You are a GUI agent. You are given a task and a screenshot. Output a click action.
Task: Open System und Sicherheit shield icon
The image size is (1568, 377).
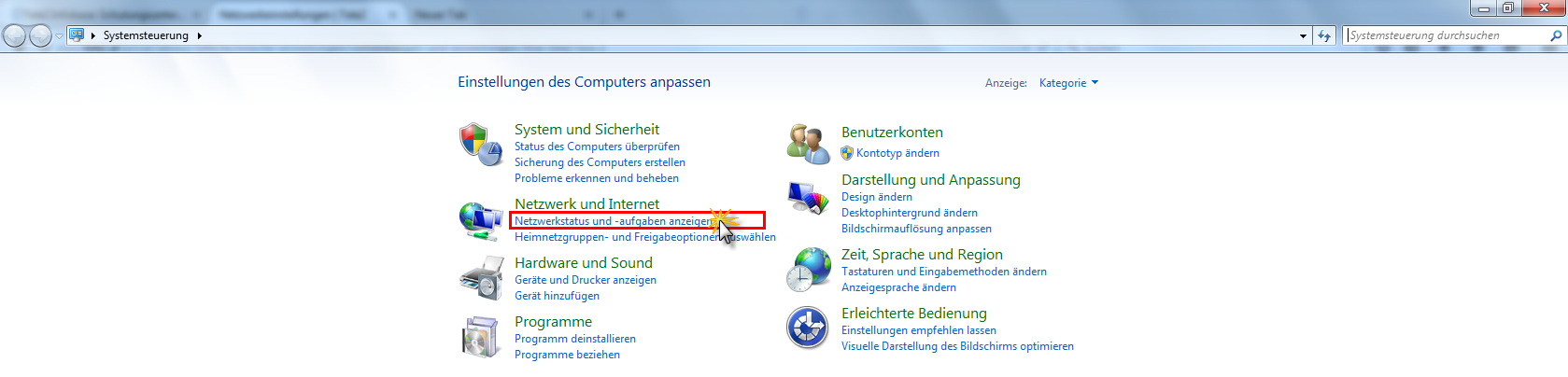(481, 145)
